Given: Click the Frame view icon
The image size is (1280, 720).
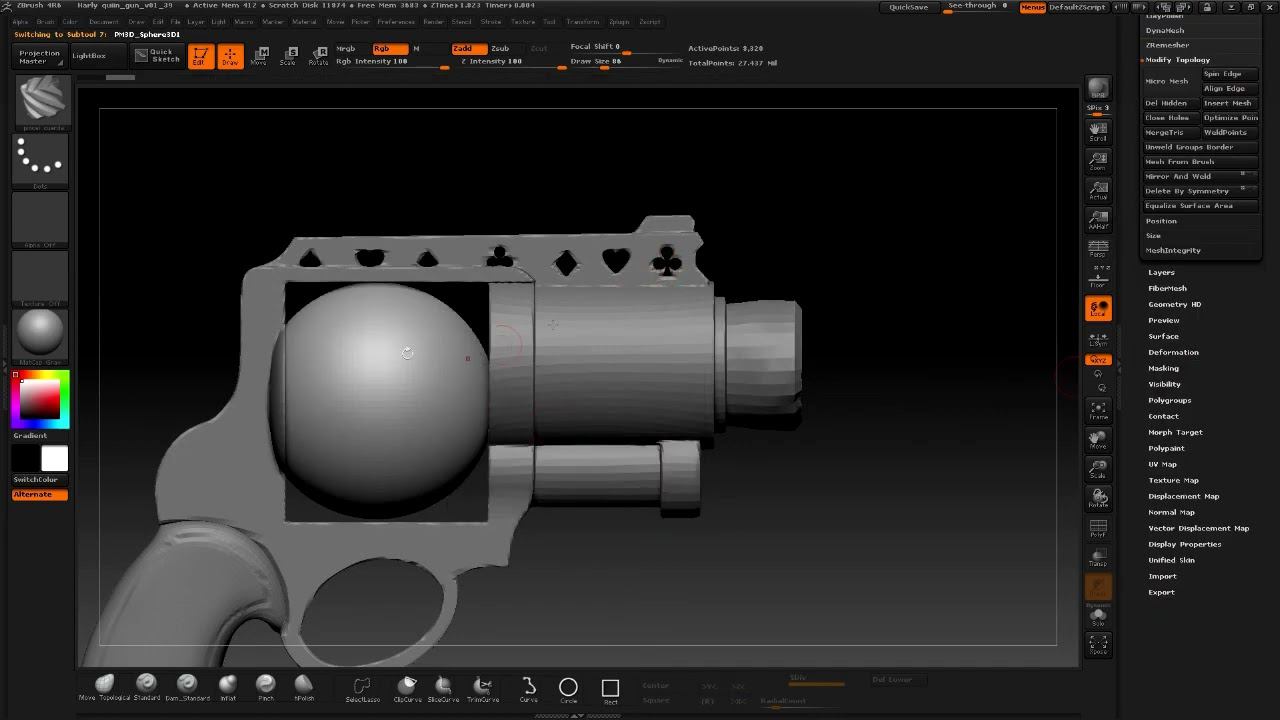Looking at the screenshot, I should point(1098,410).
